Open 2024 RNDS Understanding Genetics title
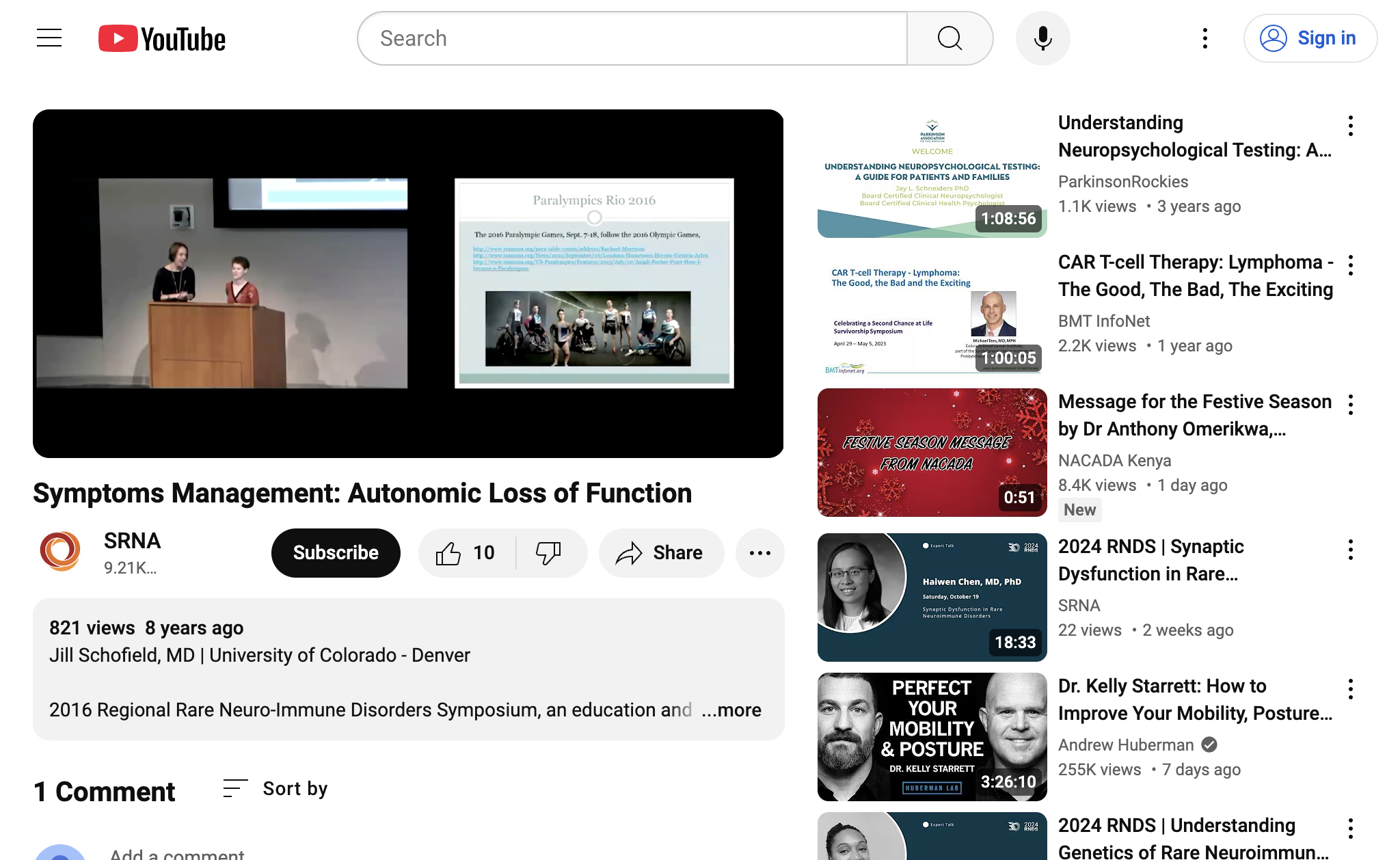The image size is (1400, 860). tap(1194, 838)
